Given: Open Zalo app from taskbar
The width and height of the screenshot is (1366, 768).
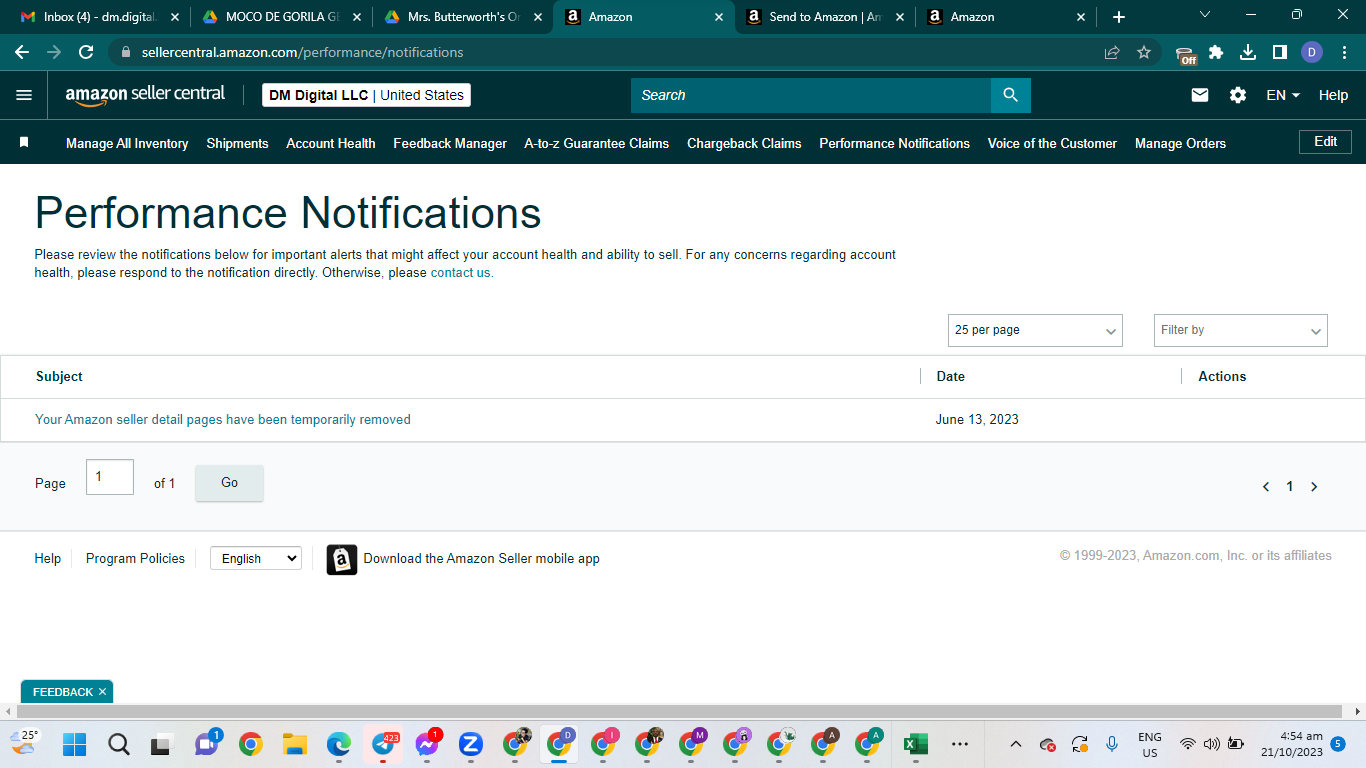Looking at the screenshot, I should pos(470,744).
